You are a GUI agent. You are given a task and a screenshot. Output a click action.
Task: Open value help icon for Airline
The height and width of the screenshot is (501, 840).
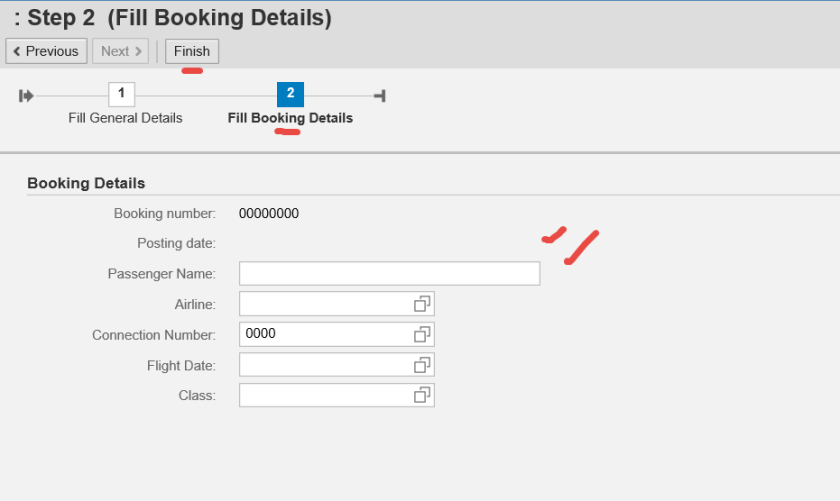point(422,304)
